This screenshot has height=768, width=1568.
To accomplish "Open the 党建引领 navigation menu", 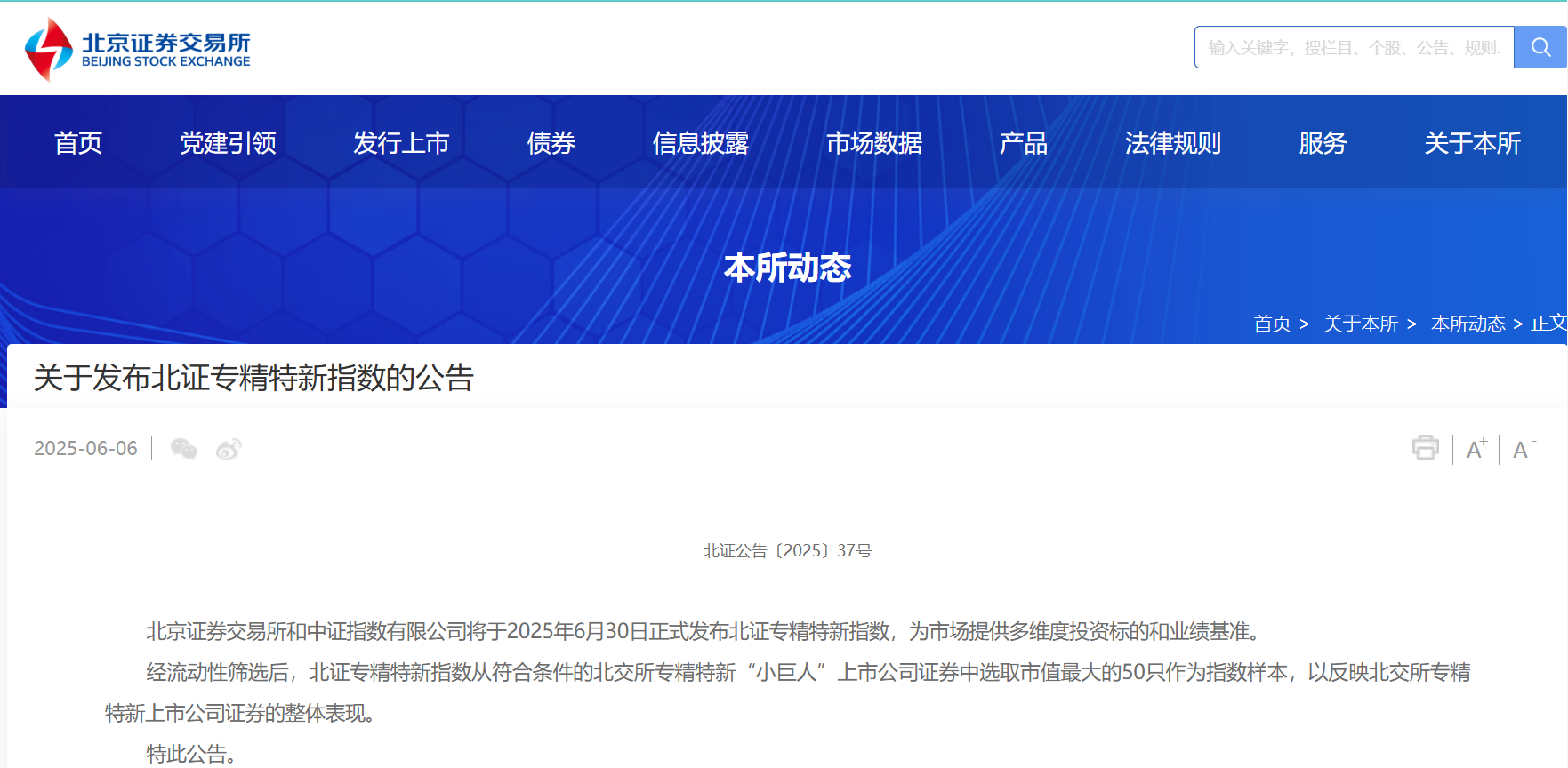I will [228, 143].
